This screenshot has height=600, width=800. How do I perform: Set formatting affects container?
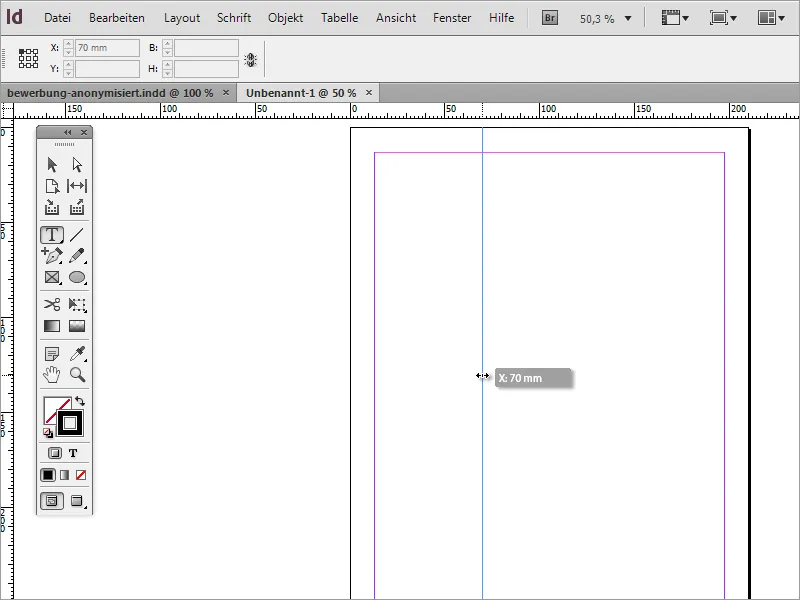(55, 453)
